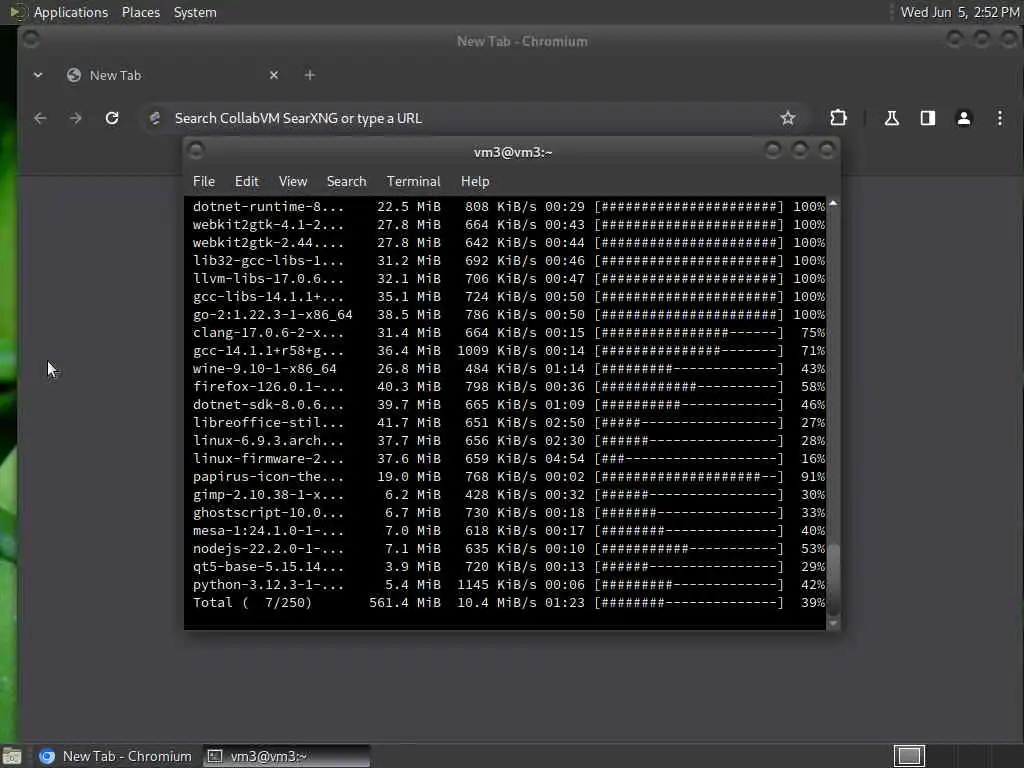Click the lib32-gcc-libs-1... row
Screen dimensions: 1024x768
click(508, 261)
